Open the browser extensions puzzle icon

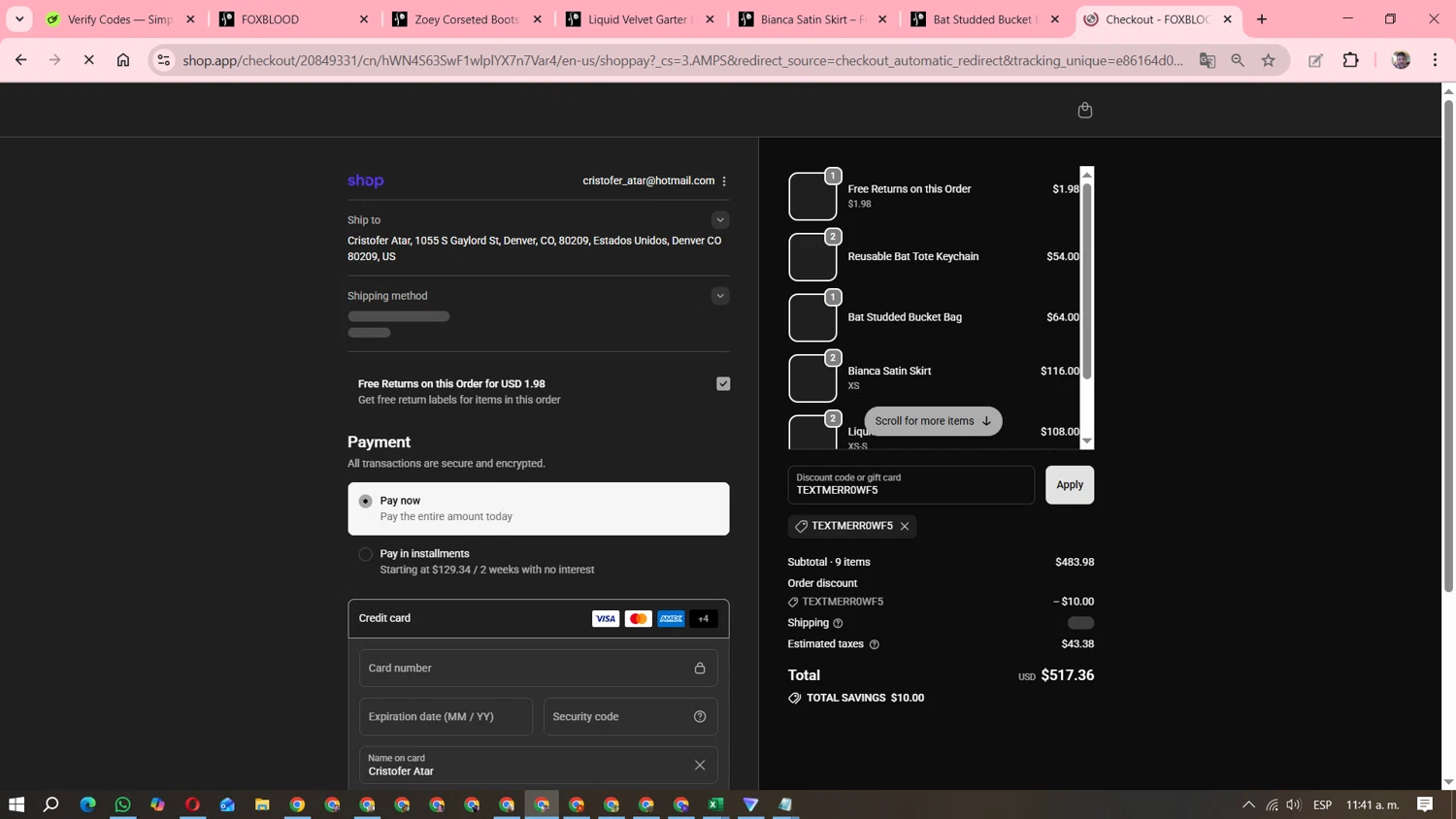(1350, 60)
